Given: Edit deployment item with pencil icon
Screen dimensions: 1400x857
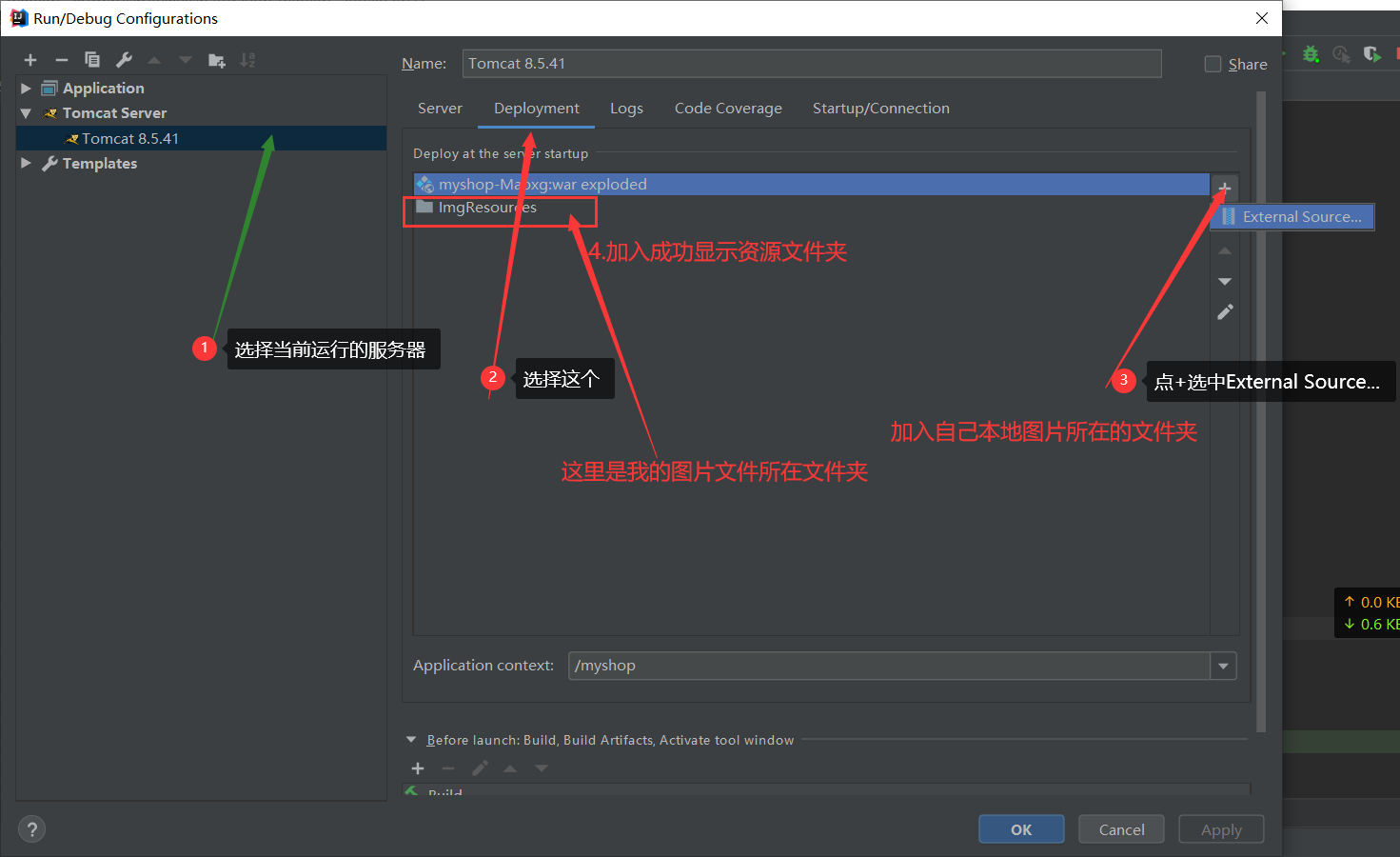Looking at the screenshot, I should click(1225, 312).
